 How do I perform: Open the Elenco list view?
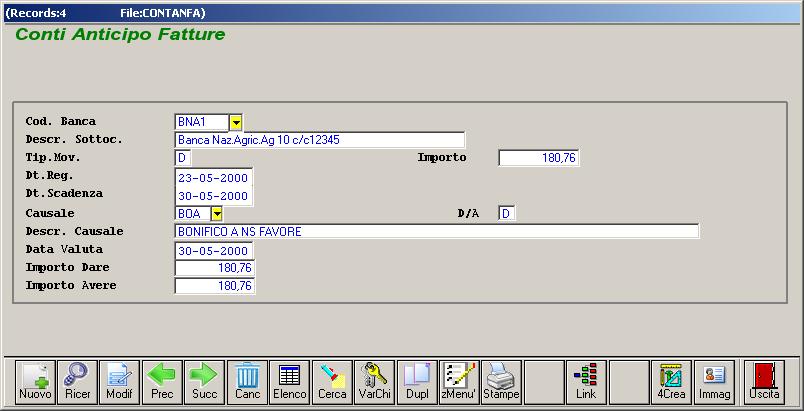point(290,381)
